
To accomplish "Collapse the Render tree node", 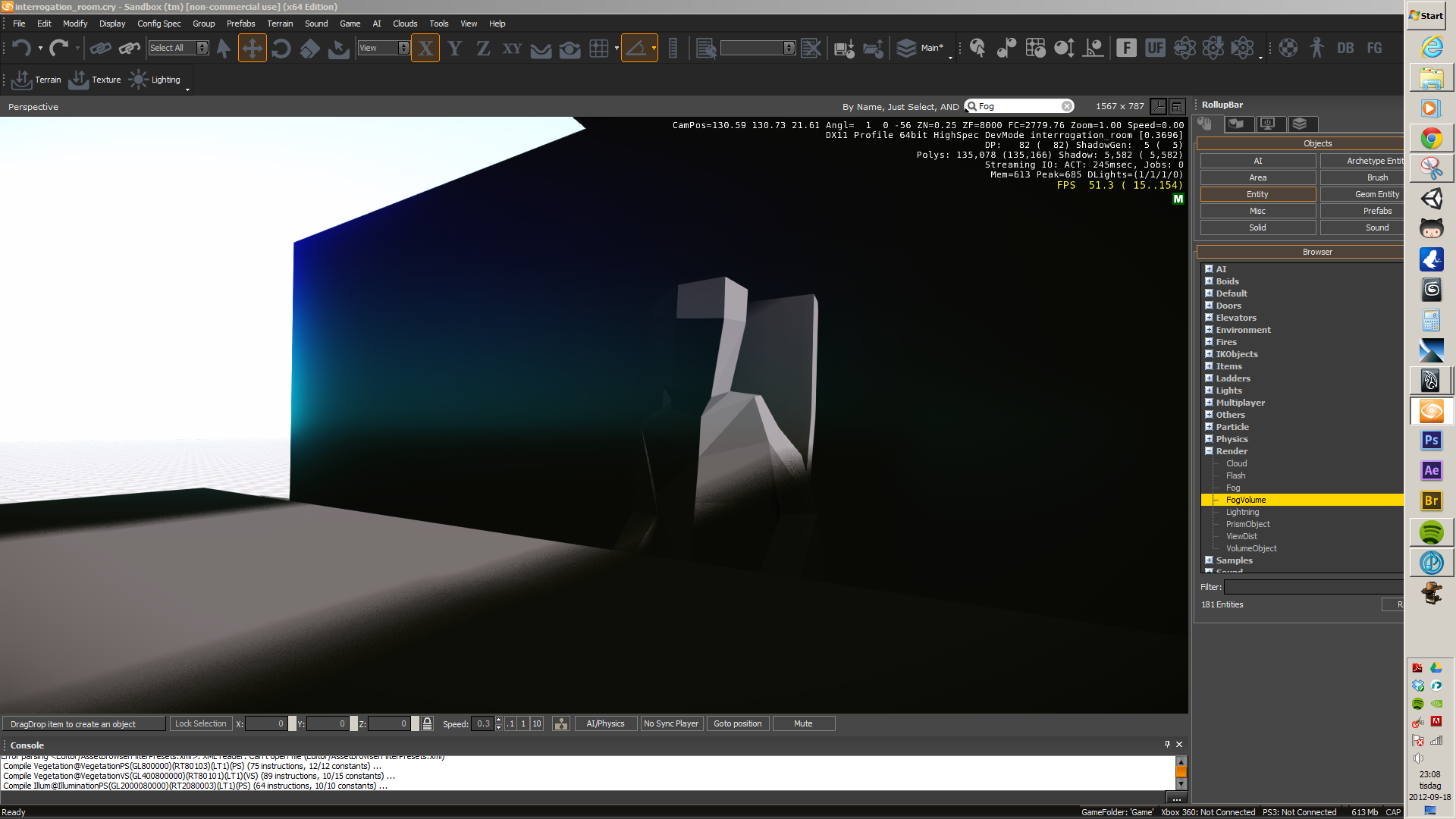I will click(x=1209, y=451).
